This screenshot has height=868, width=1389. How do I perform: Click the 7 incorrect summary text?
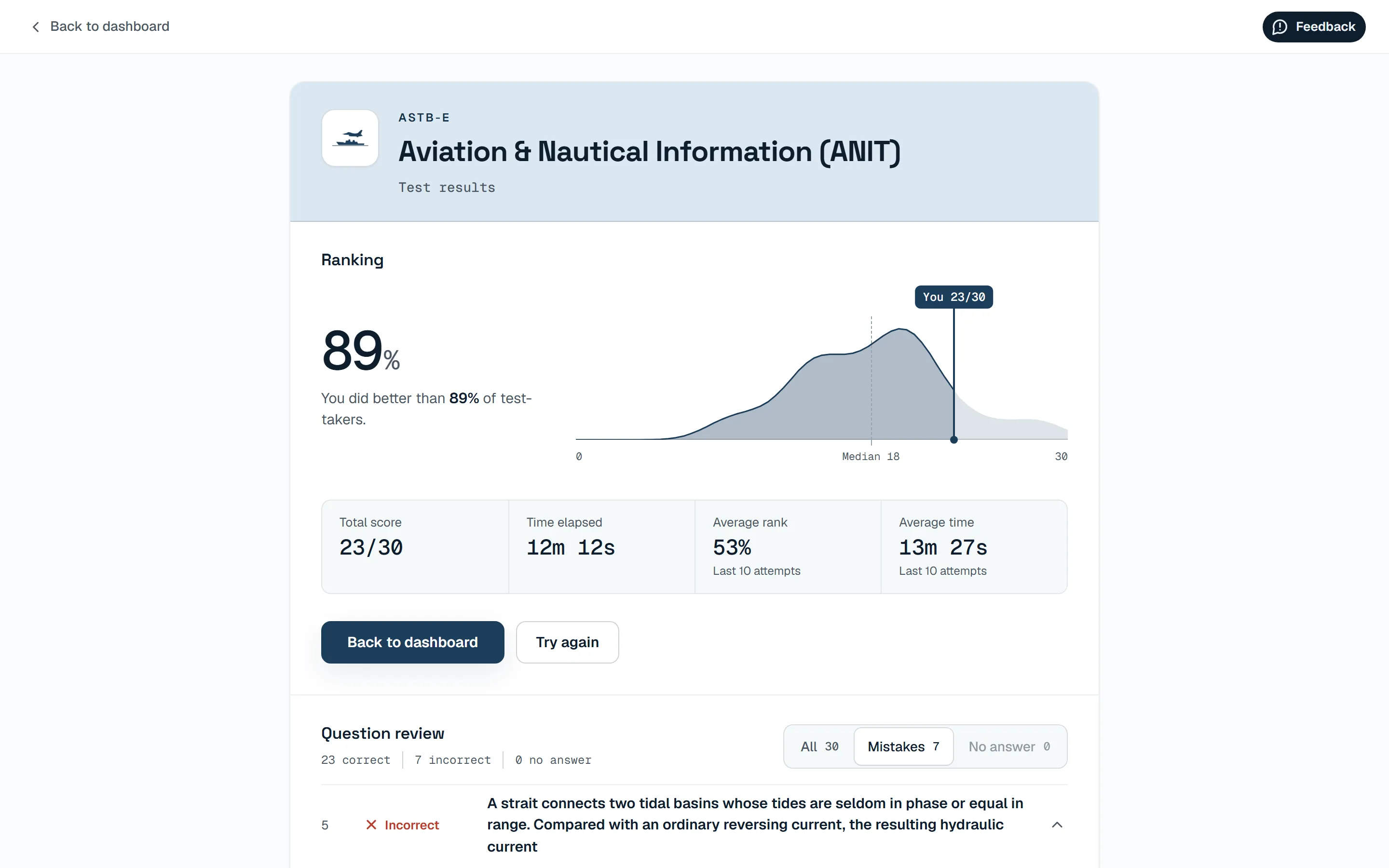click(452, 760)
